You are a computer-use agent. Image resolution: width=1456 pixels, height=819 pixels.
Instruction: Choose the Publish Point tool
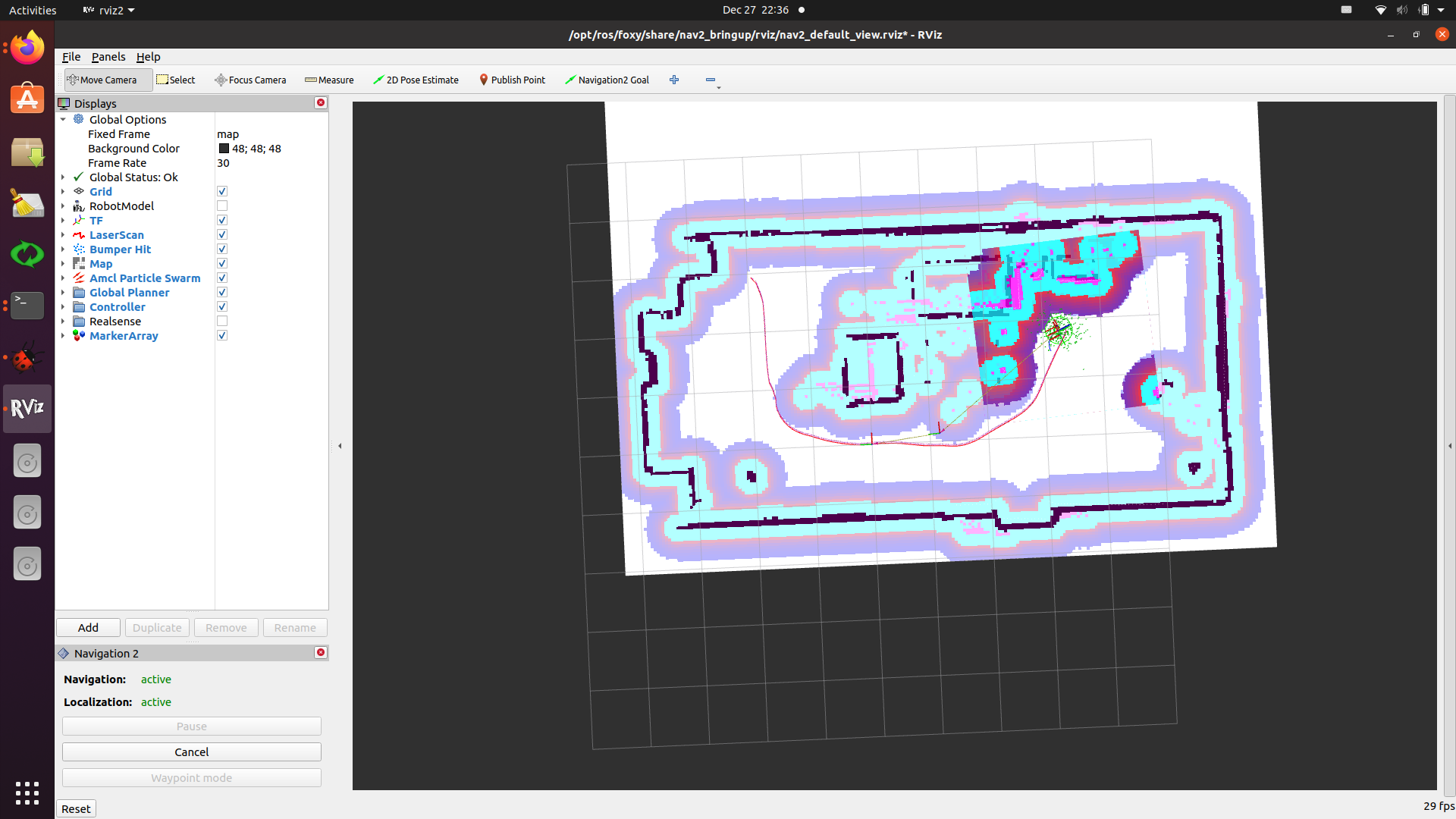click(x=512, y=80)
